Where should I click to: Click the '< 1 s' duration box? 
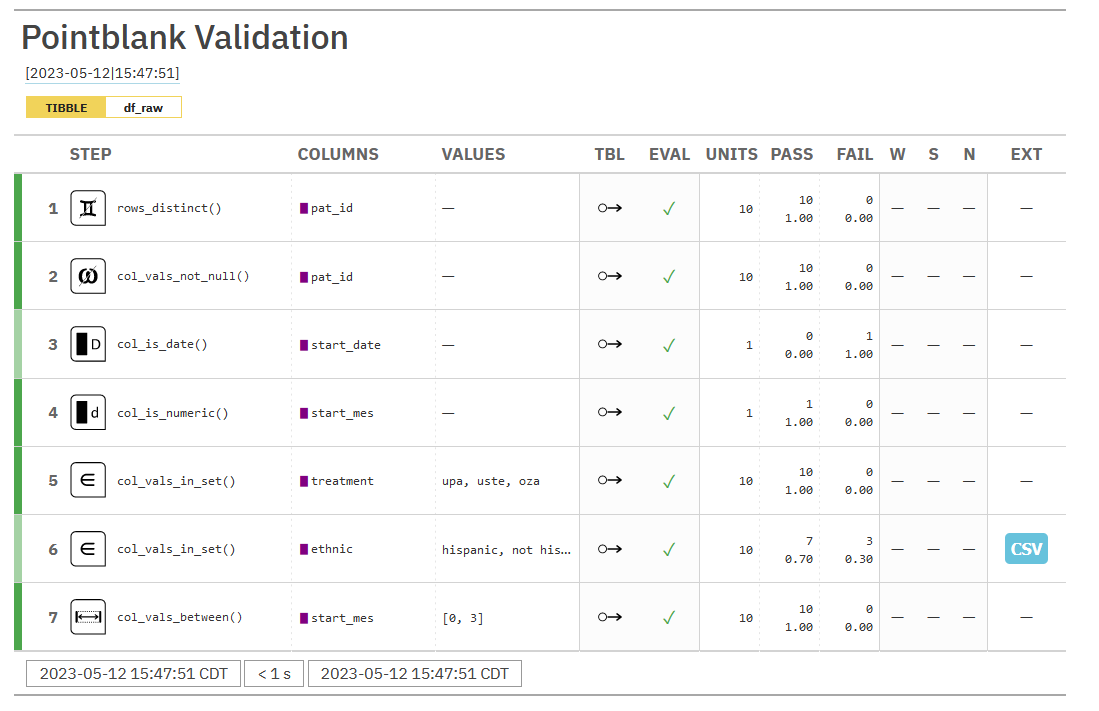coord(274,673)
